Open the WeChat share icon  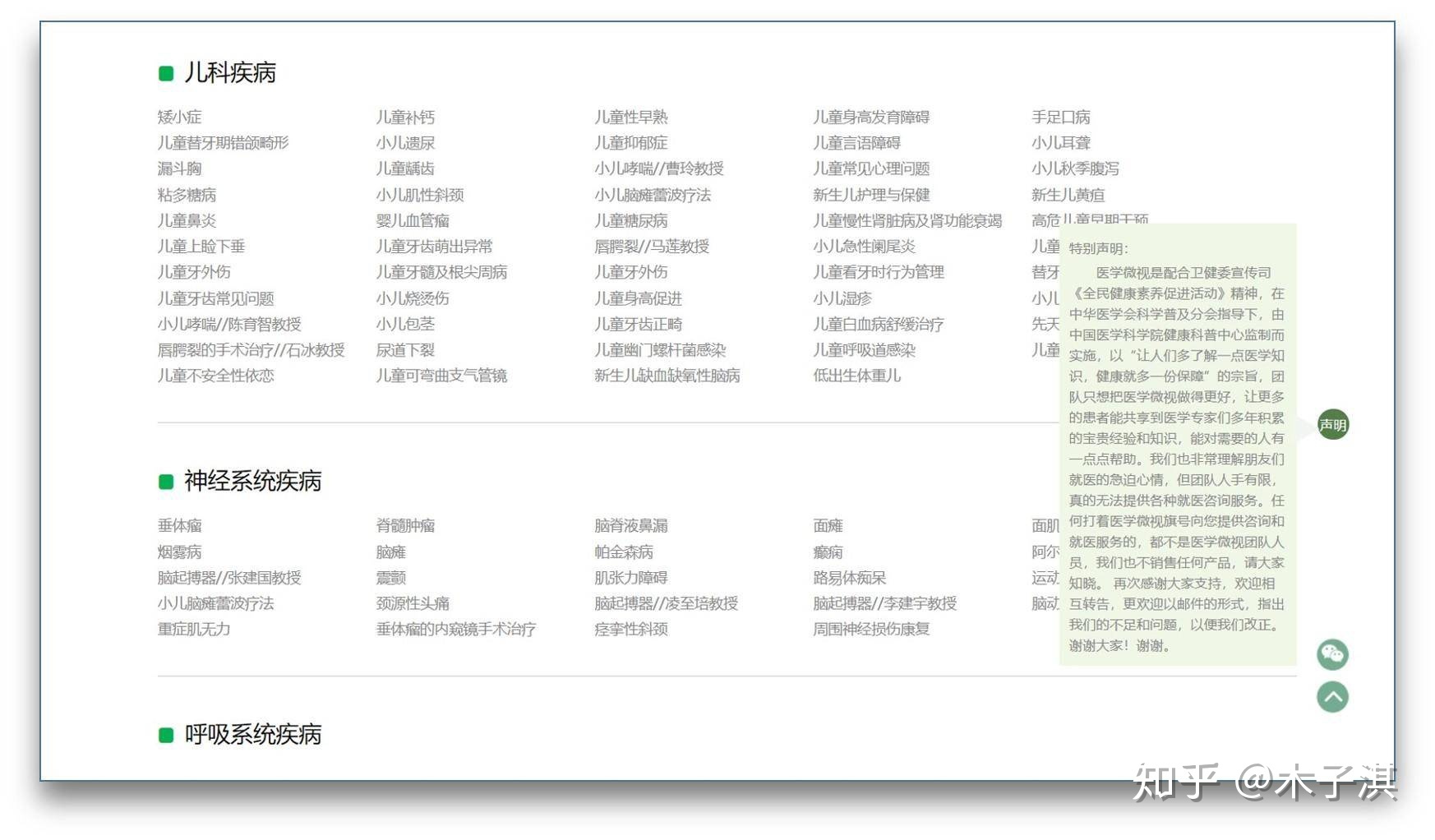1331,655
